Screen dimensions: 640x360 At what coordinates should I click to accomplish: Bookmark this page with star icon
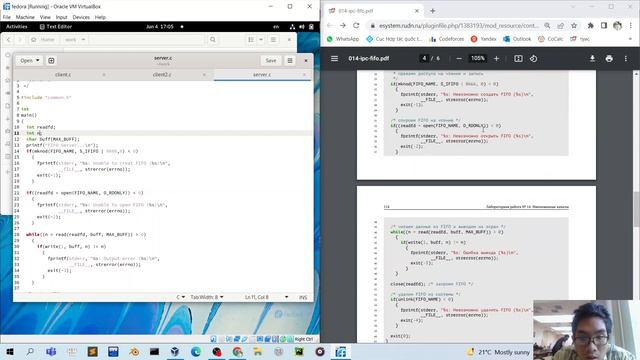[574, 25]
